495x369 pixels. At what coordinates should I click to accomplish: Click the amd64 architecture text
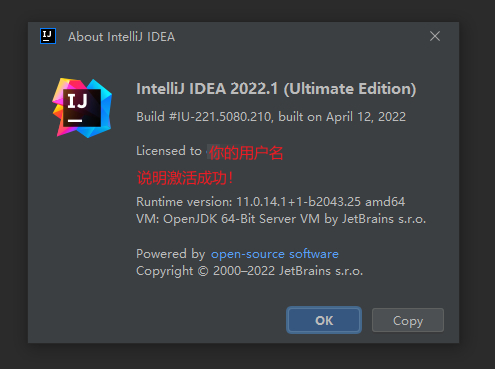tap(385, 202)
